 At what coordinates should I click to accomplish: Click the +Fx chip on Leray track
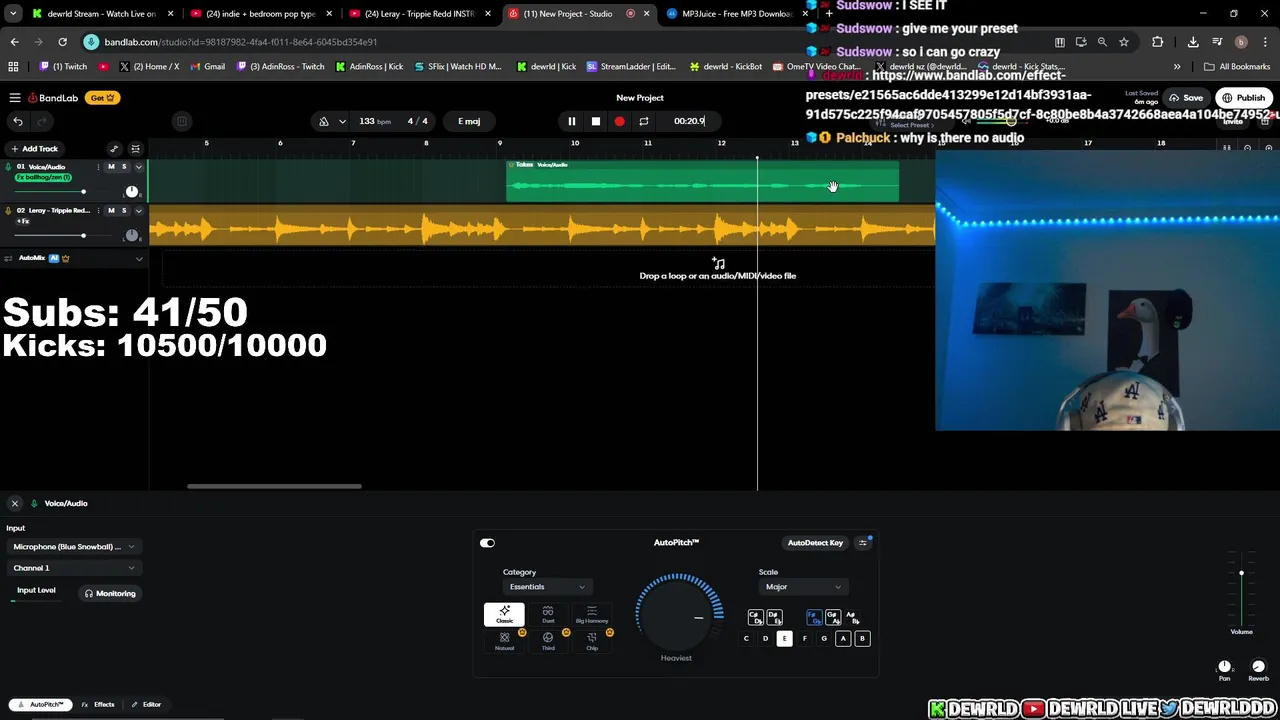point(23,221)
